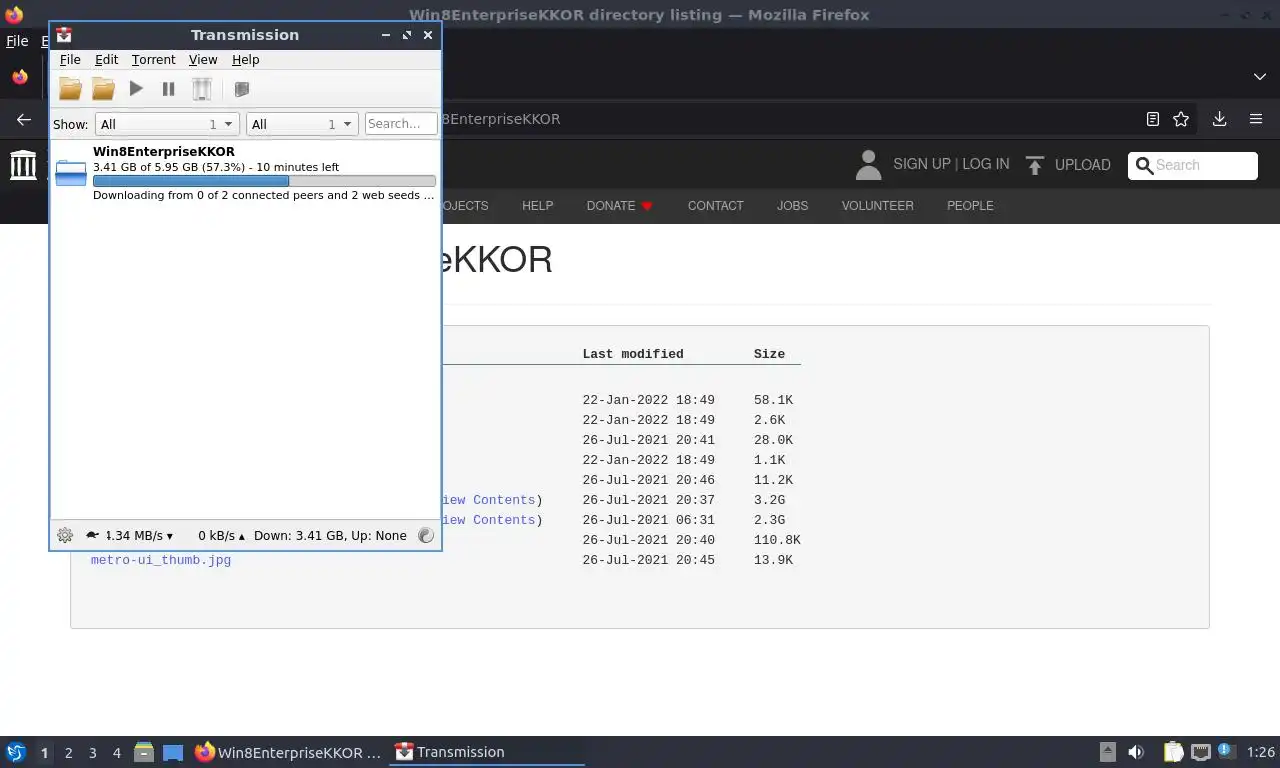Open the Lubuntu start menu icon
This screenshot has height=768, width=1280.
tap(15, 752)
